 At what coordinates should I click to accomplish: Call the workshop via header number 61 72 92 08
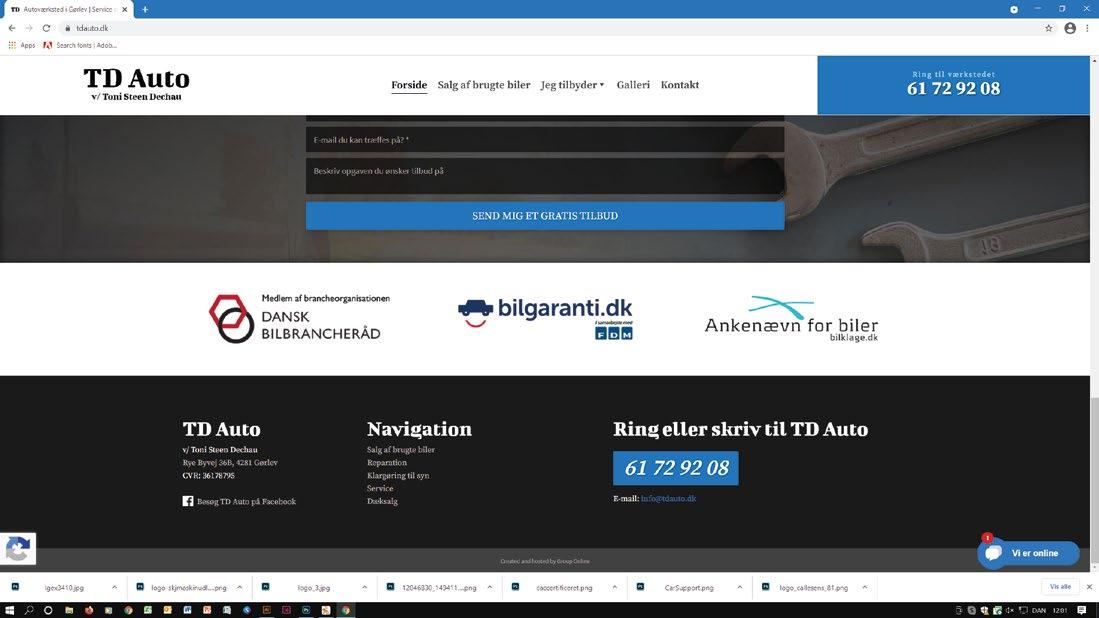(x=953, y=88)
